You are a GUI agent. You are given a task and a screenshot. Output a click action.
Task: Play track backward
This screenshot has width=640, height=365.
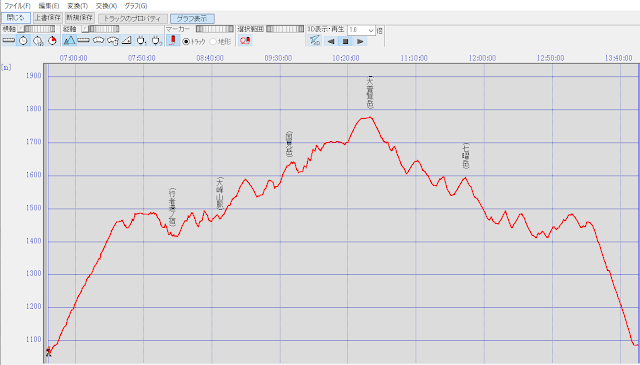331,41
